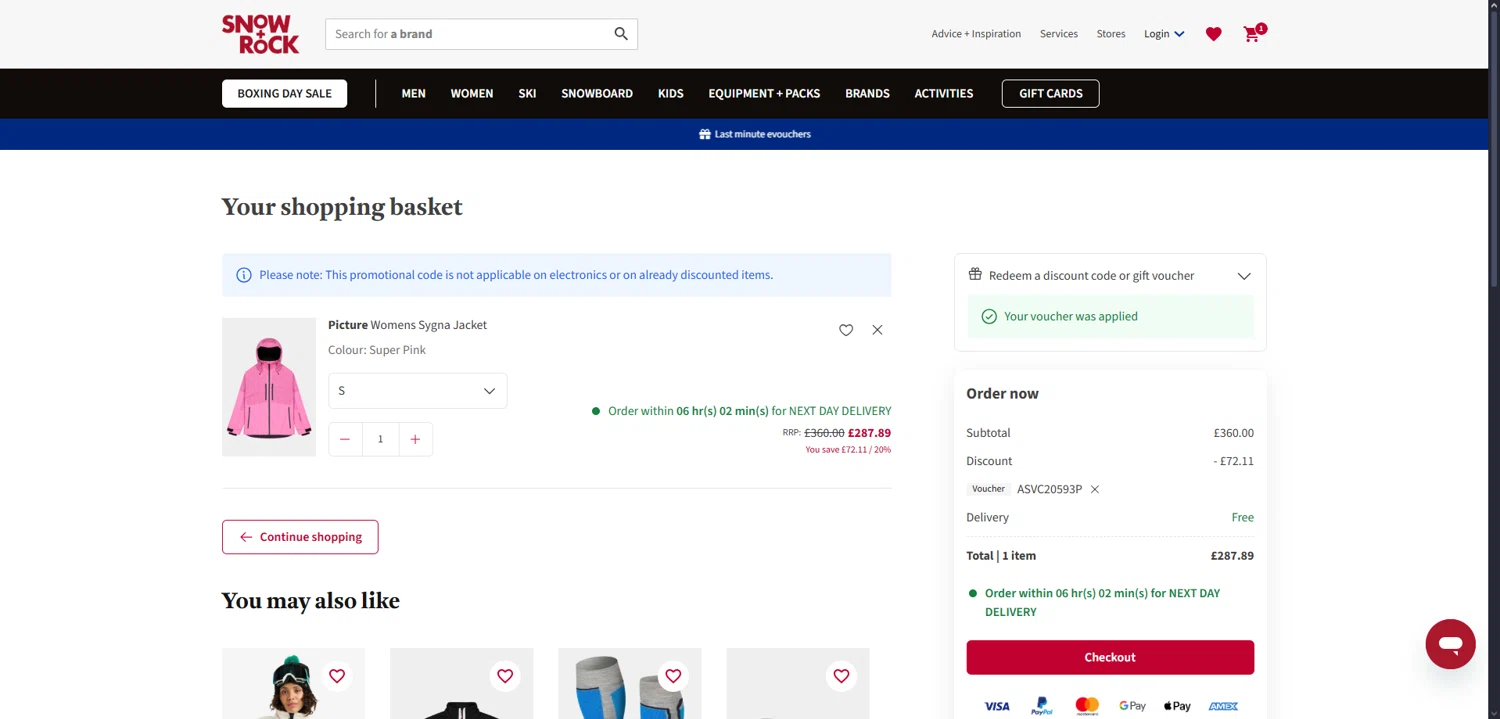Expand the Login dropdown
The width and height of the screenshot is (1500, 719).
pos(1164,34)
